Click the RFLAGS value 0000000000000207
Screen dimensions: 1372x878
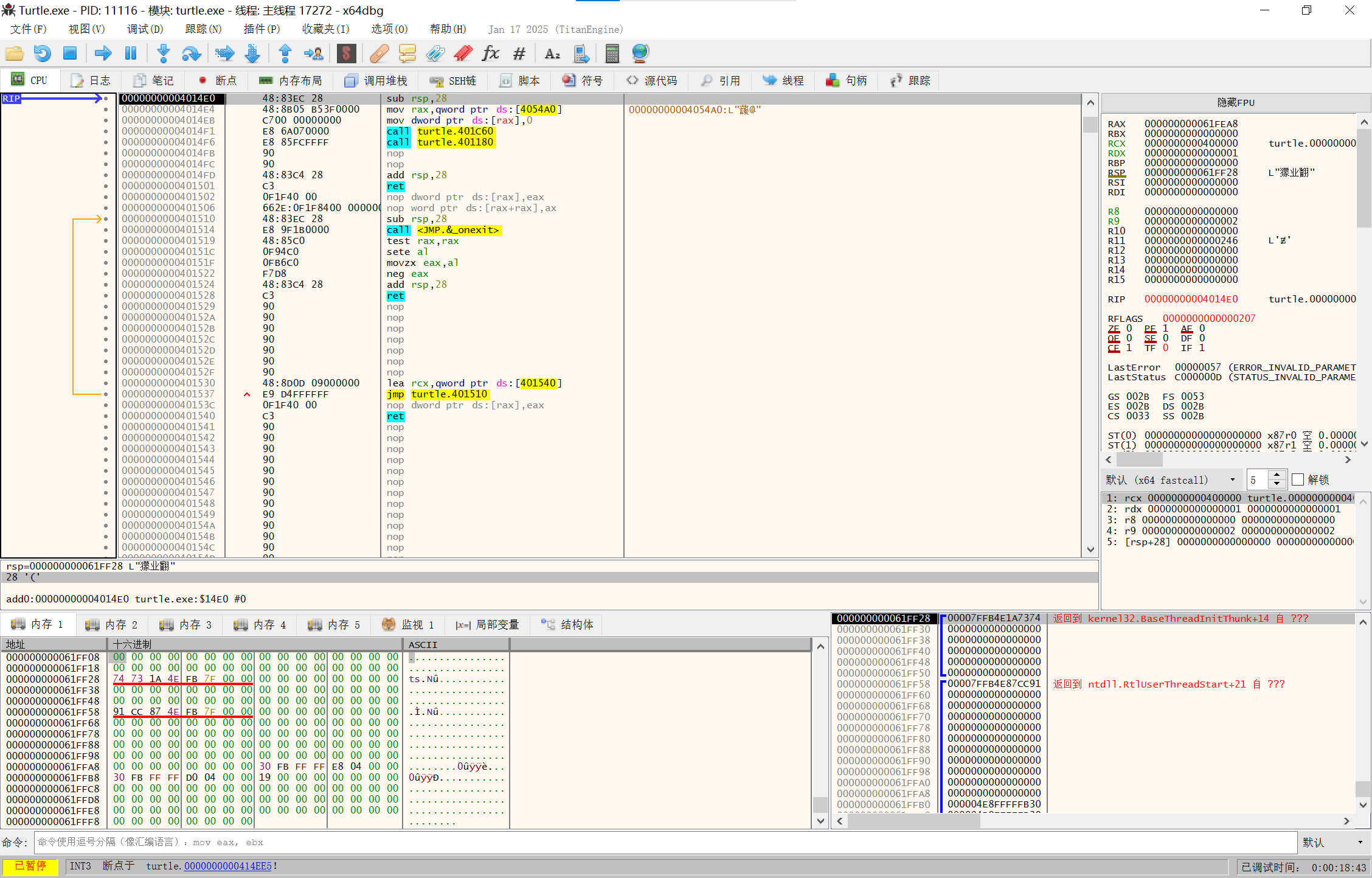[x=1209, y=318]
